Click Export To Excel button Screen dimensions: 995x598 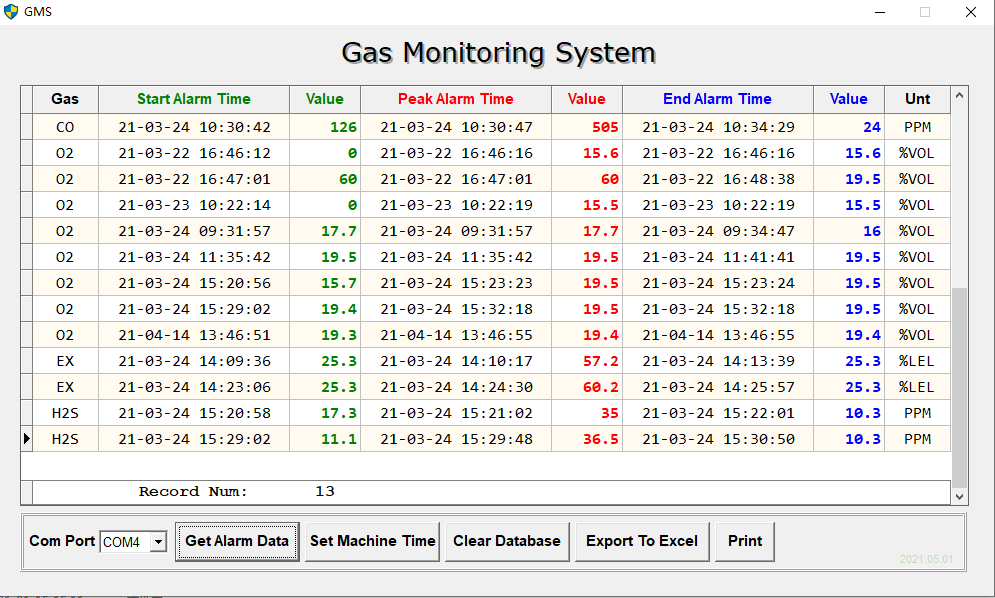tap(641, 541)
